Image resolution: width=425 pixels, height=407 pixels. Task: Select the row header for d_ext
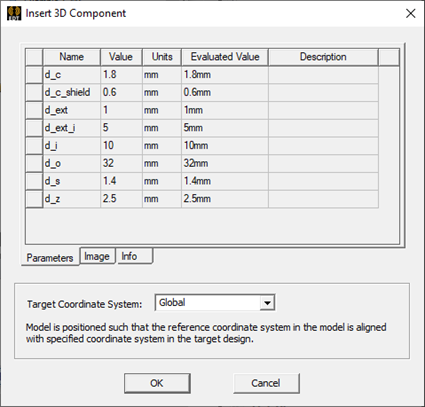pyautogui.click(x=34, y=110)
